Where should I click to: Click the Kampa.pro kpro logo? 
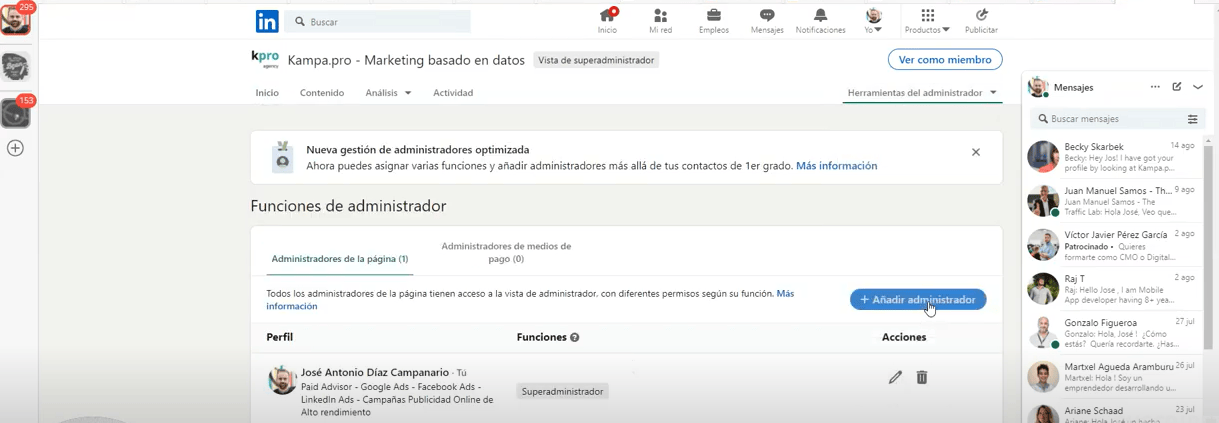point(265,59)
